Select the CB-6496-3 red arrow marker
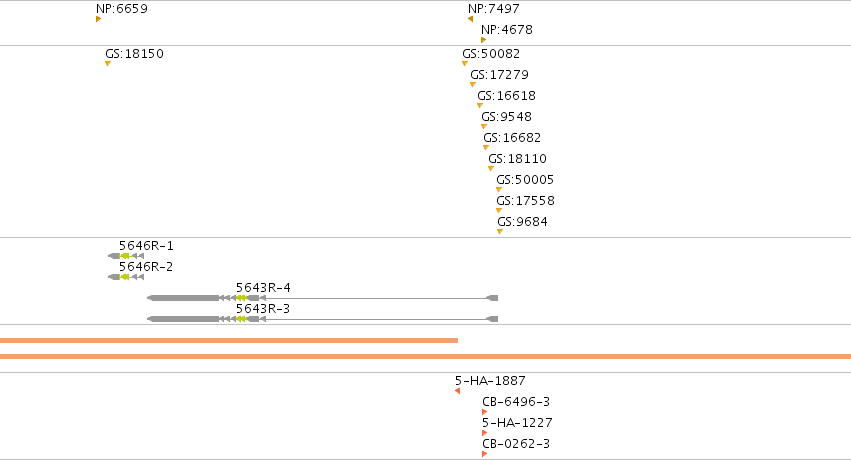Image resolution: width=851 pixels, height=460 pixels. point(485,412)
